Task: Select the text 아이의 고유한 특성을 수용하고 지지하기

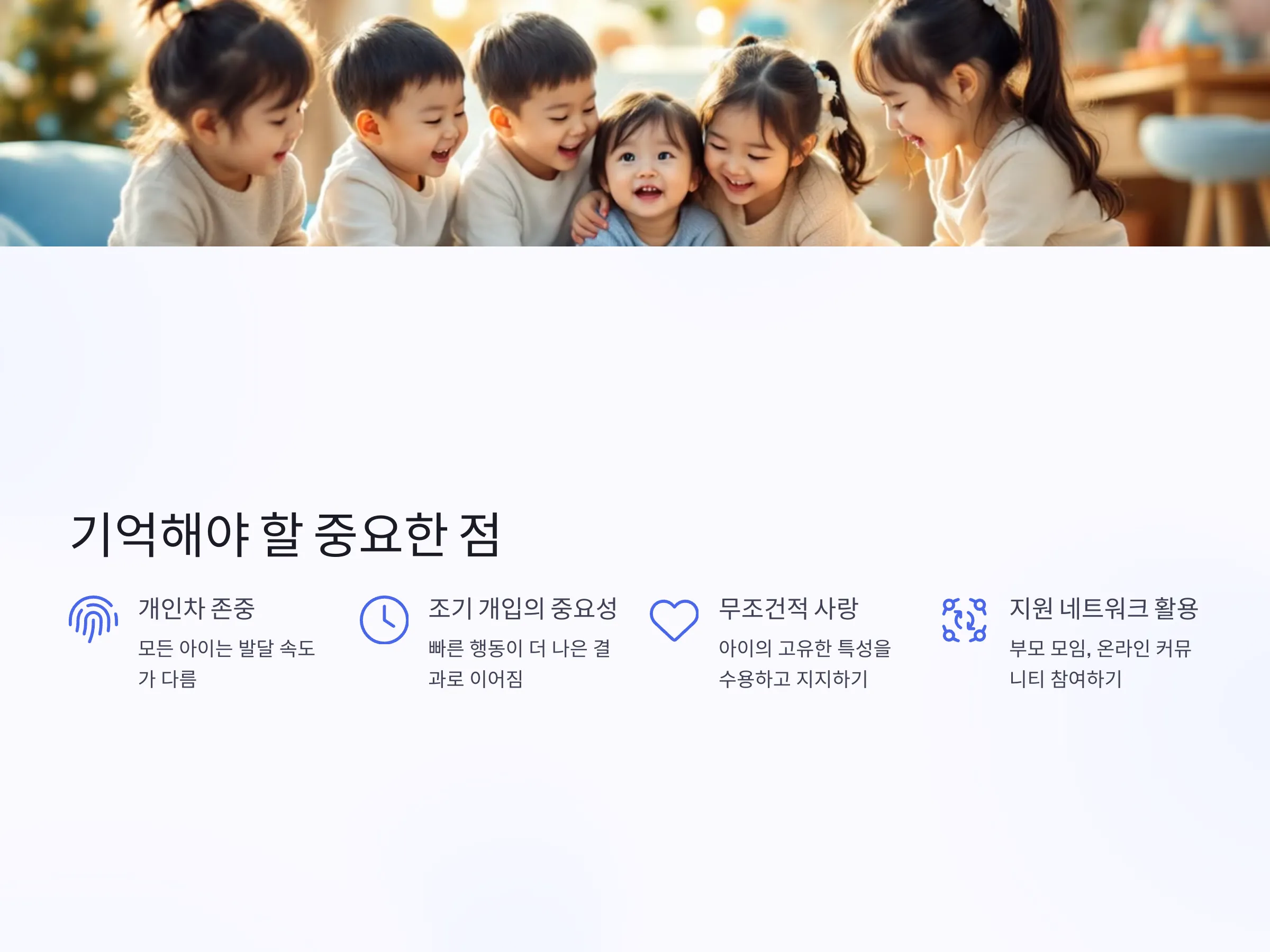Action: coord(805,663)
